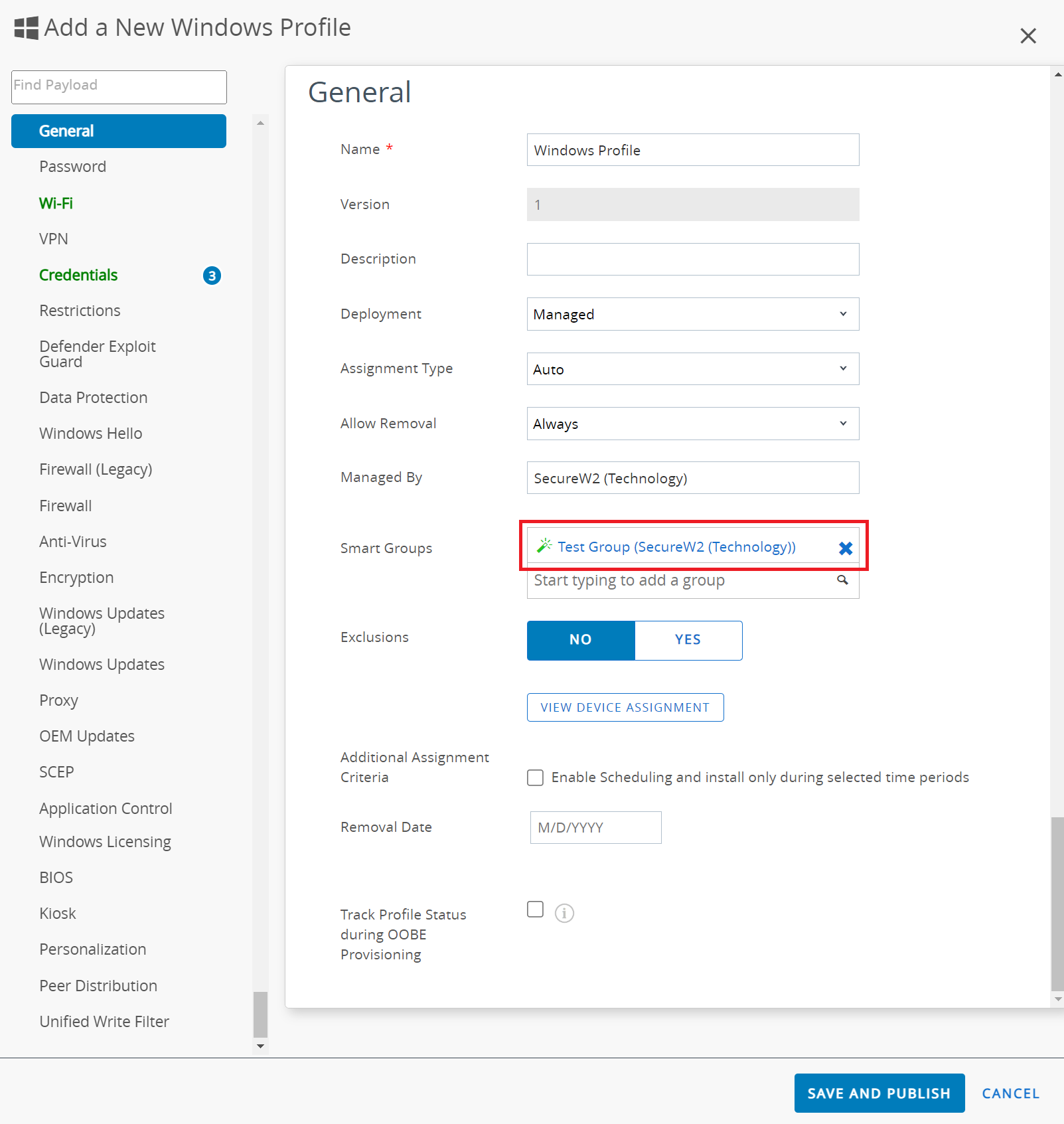Close the Add a New Windows Profile dialog
The height and width of the screenshot is (1124, 1064).
pyautogui.click(x=1027, y=36)
